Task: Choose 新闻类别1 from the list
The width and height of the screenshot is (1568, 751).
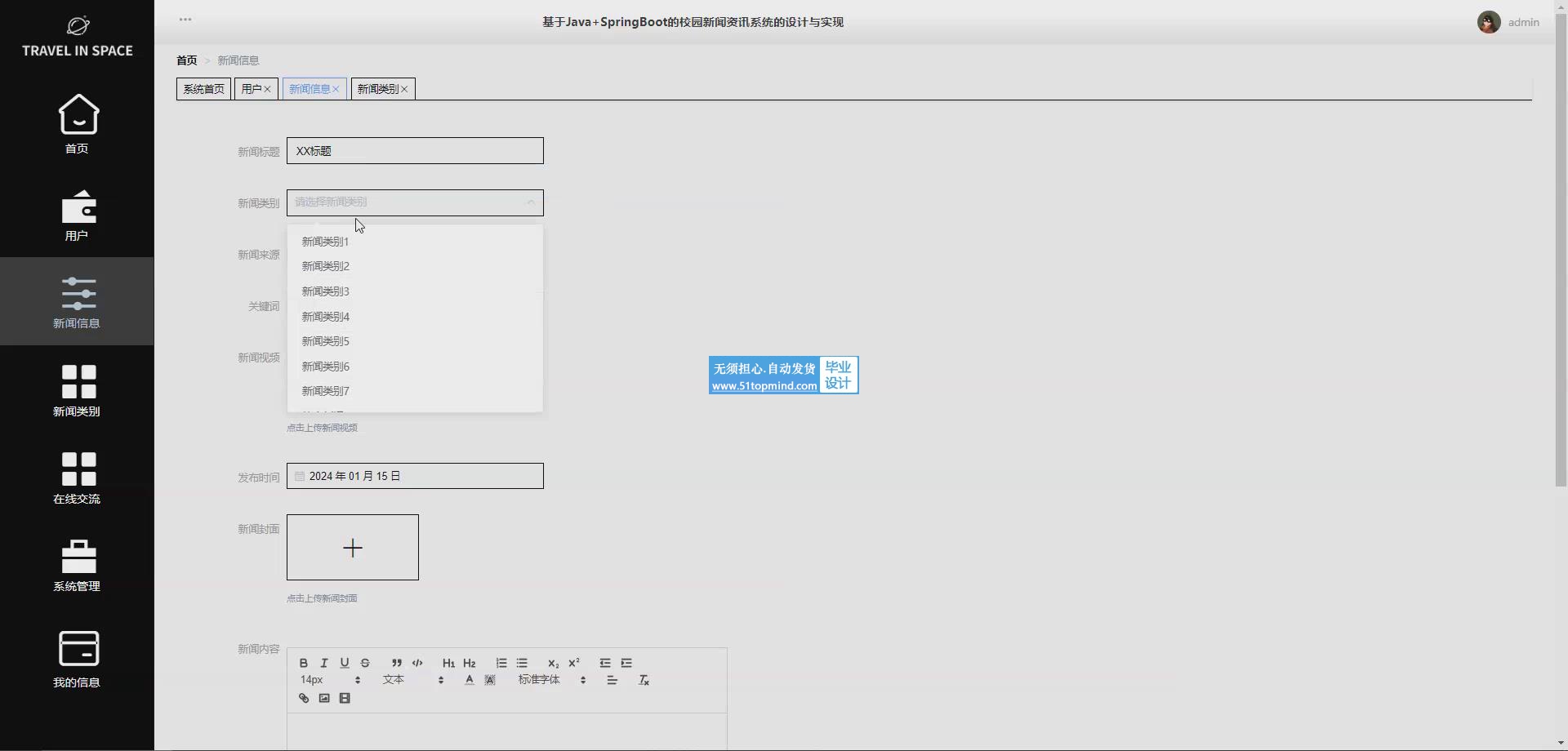Action: (x=415, y=242)
